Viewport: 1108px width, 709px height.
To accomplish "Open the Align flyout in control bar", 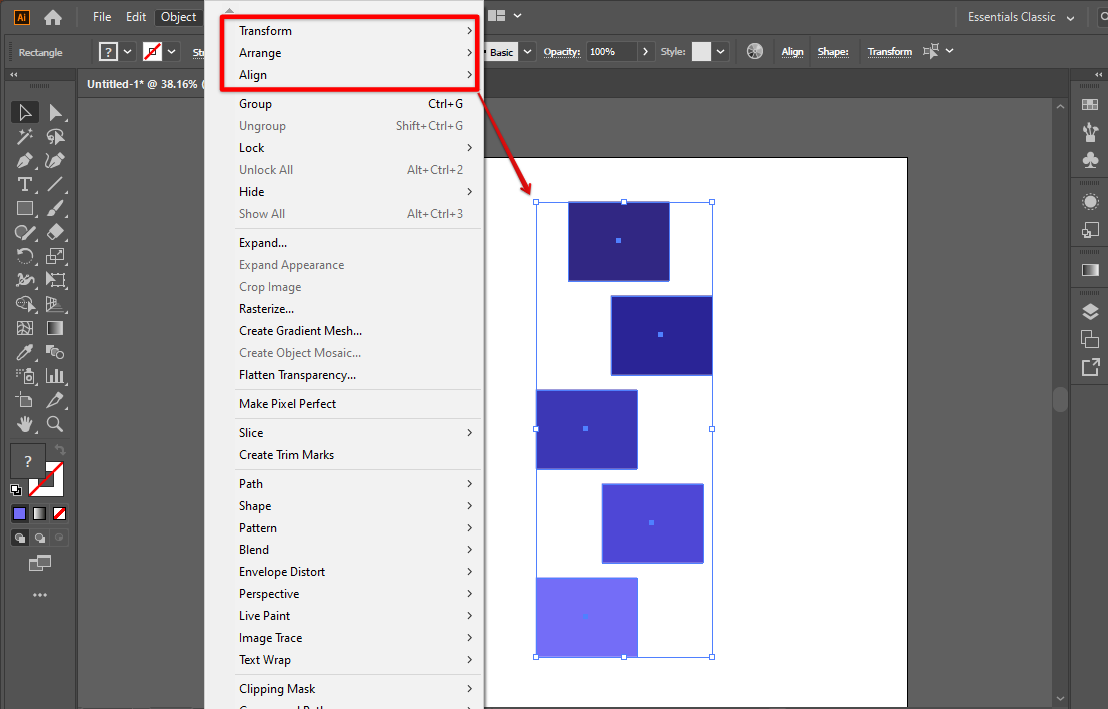I will point(791,51).
